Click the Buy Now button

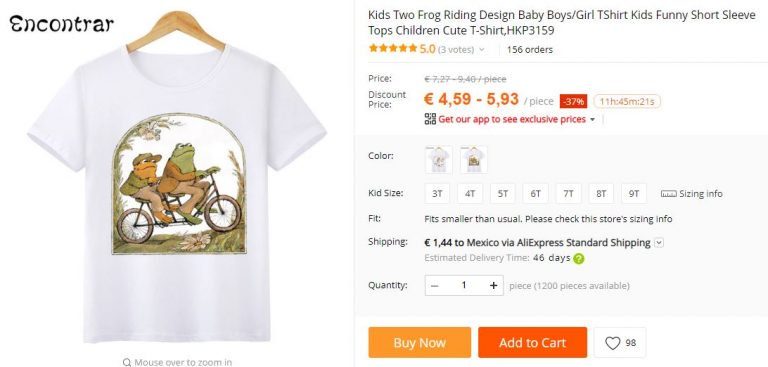[420, 343]
